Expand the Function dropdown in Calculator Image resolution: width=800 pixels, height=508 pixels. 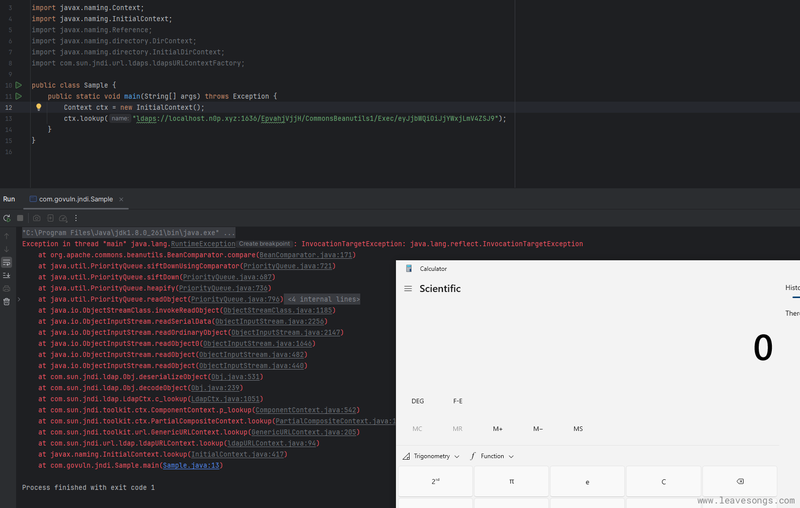pyautogui.click(x=491, y=456)
